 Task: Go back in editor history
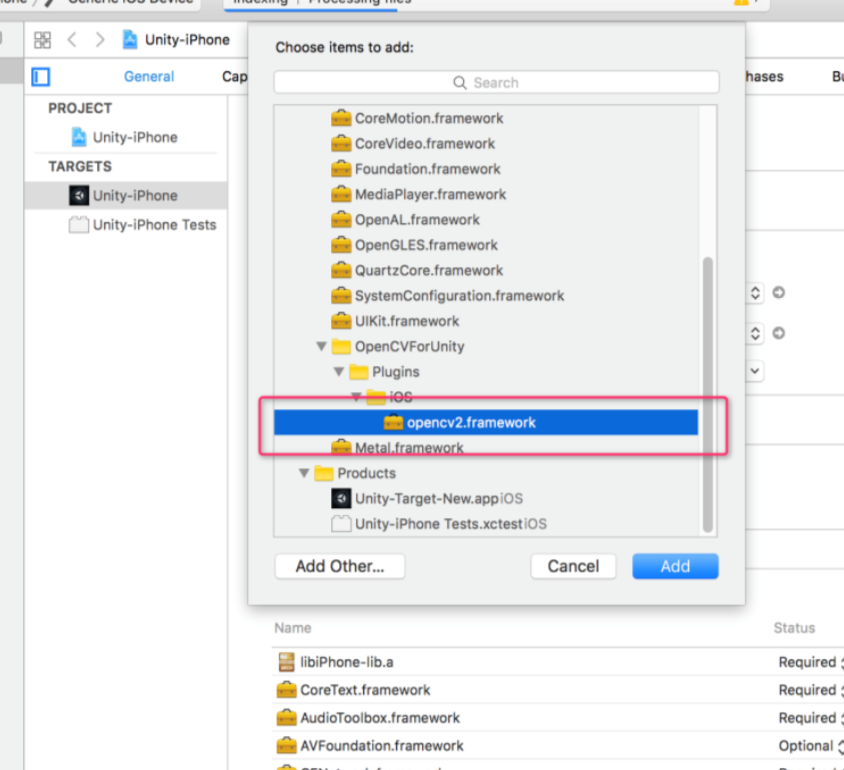(72, 40)
